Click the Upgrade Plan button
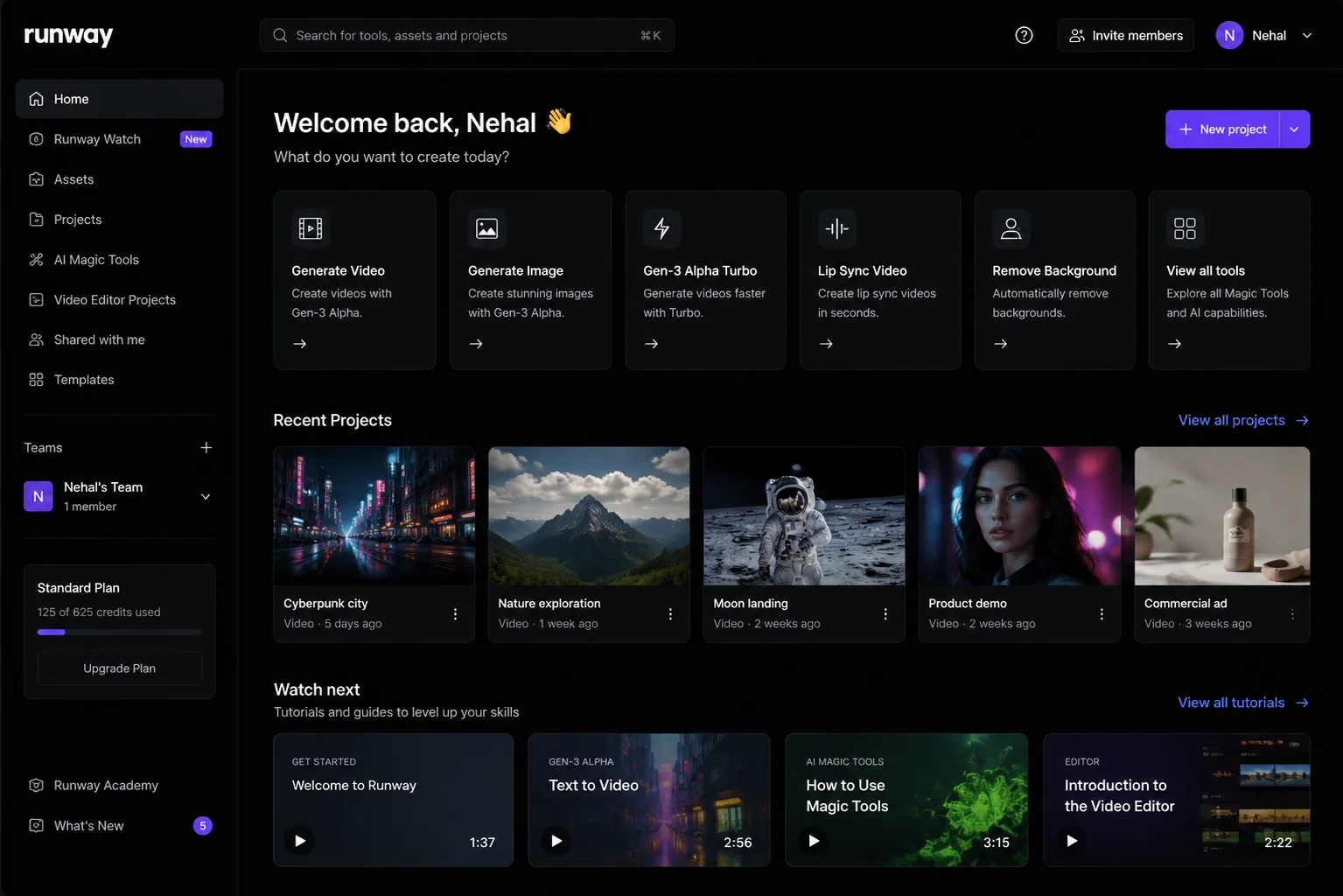This screenshot has height=896, width=1343. tap(120, 668)
